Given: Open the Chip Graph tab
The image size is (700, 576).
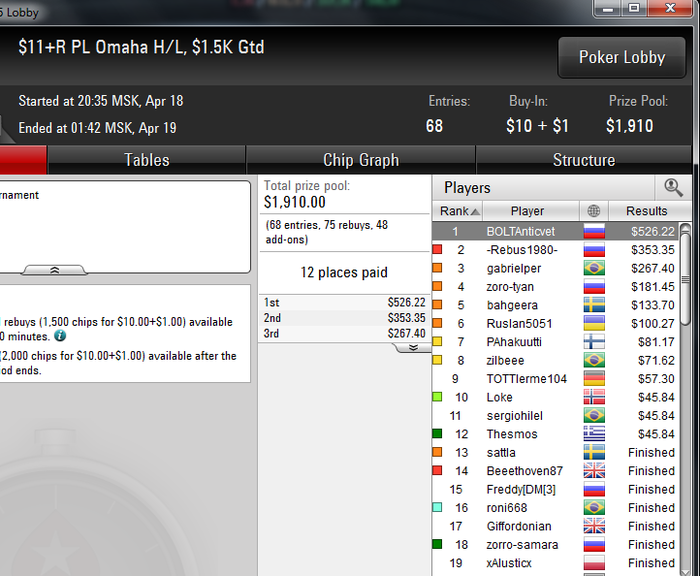Looking at the screenshot, I should click(x=361, y=160).
